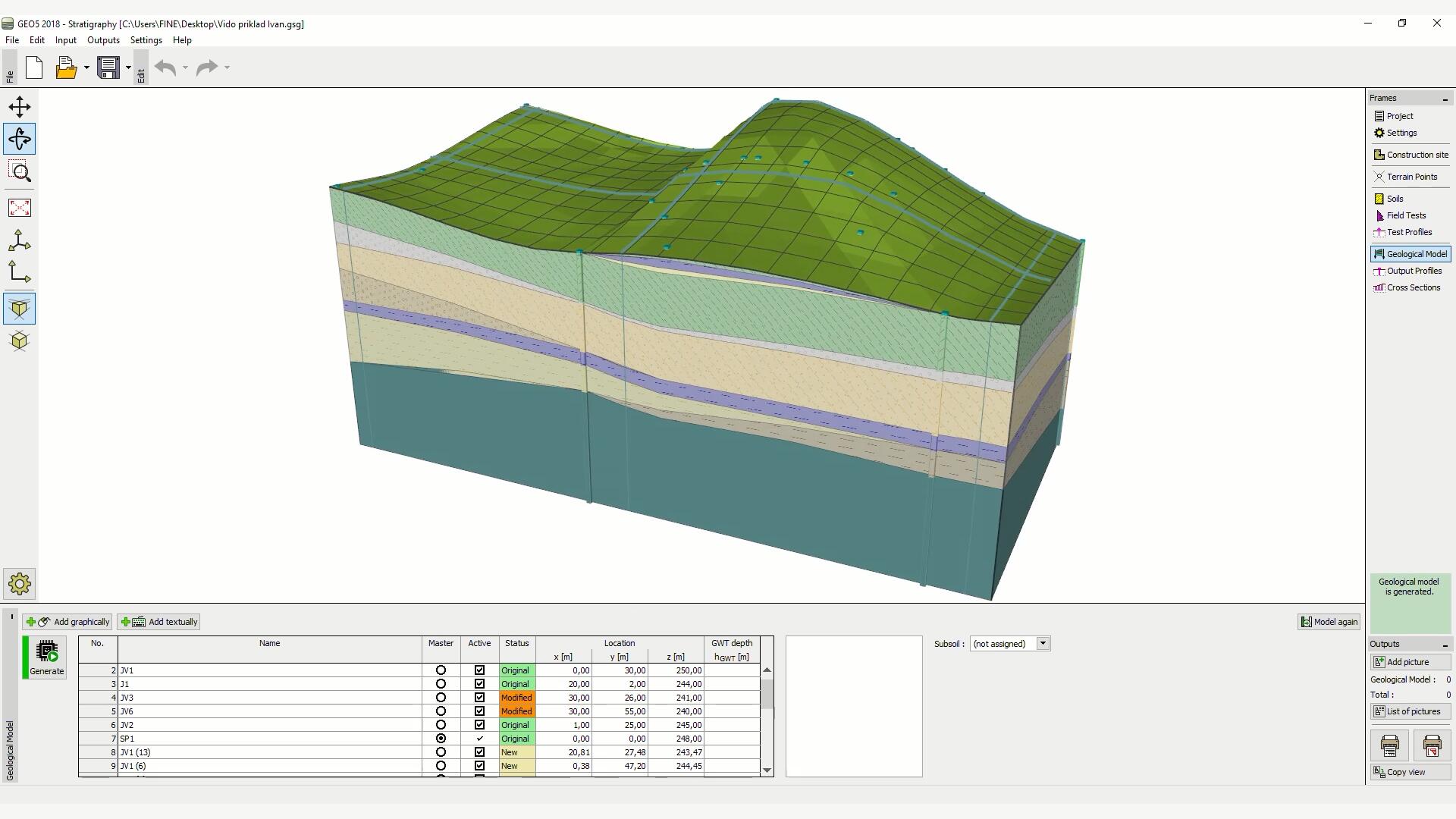Click the Model again button
Screen dimensions: 1456x819
pos(1329,622)
